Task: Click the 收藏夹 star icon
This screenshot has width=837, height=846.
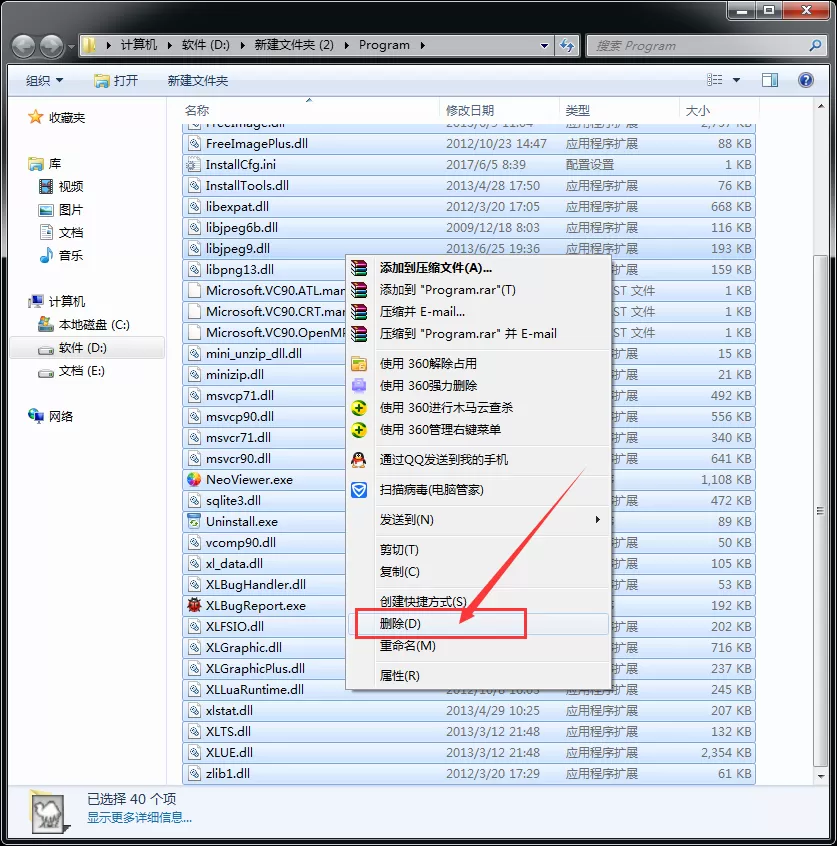Action: [x=36, y=117]
